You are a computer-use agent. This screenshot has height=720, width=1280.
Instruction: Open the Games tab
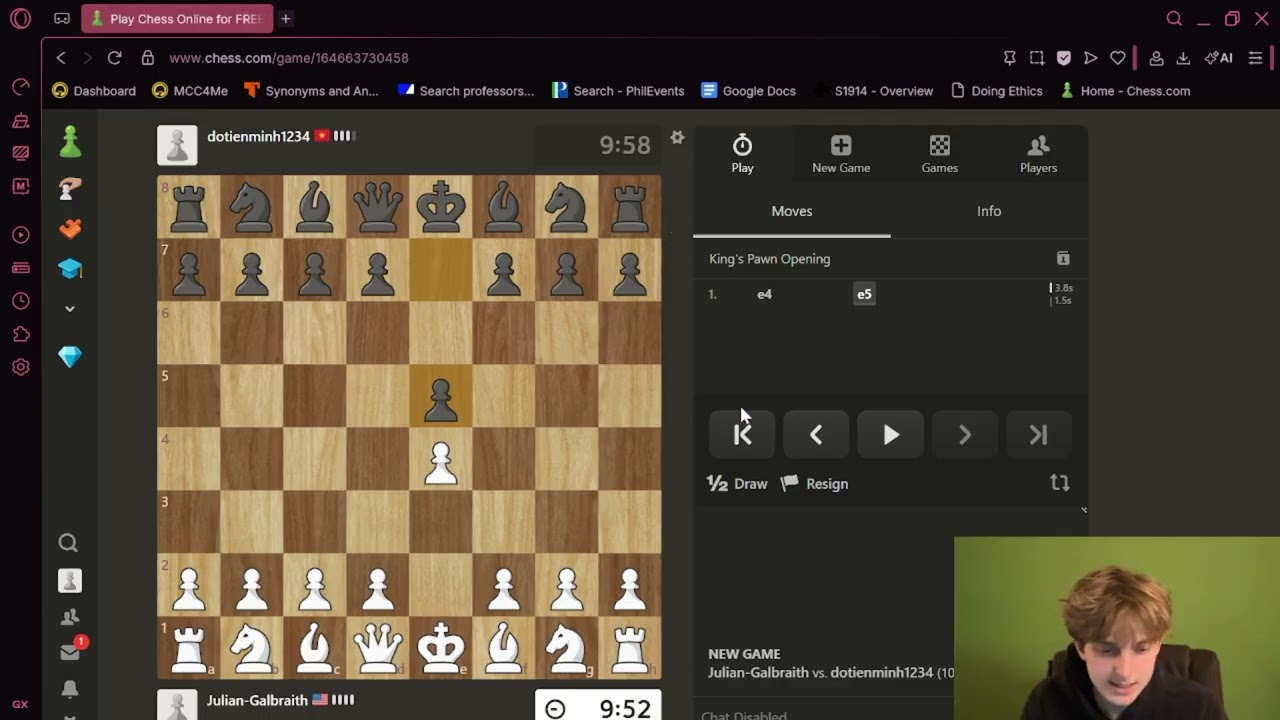click(939, 154)
